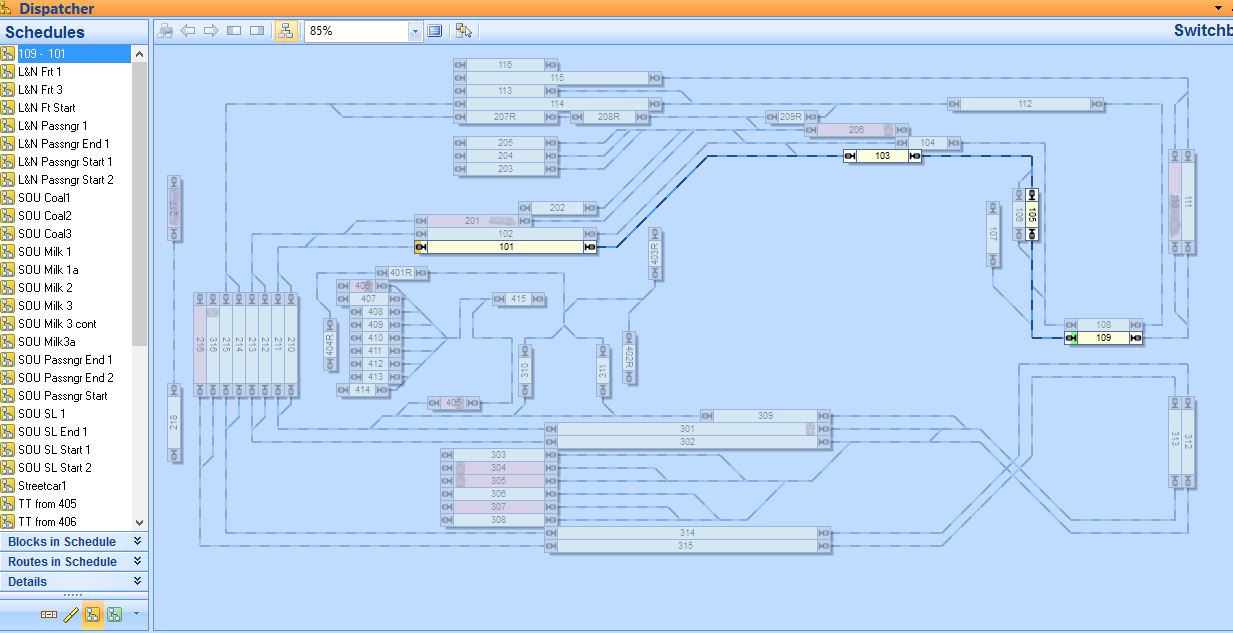
Task: Click the selection pointer icon in toolbar
Action: pos(463,31)
